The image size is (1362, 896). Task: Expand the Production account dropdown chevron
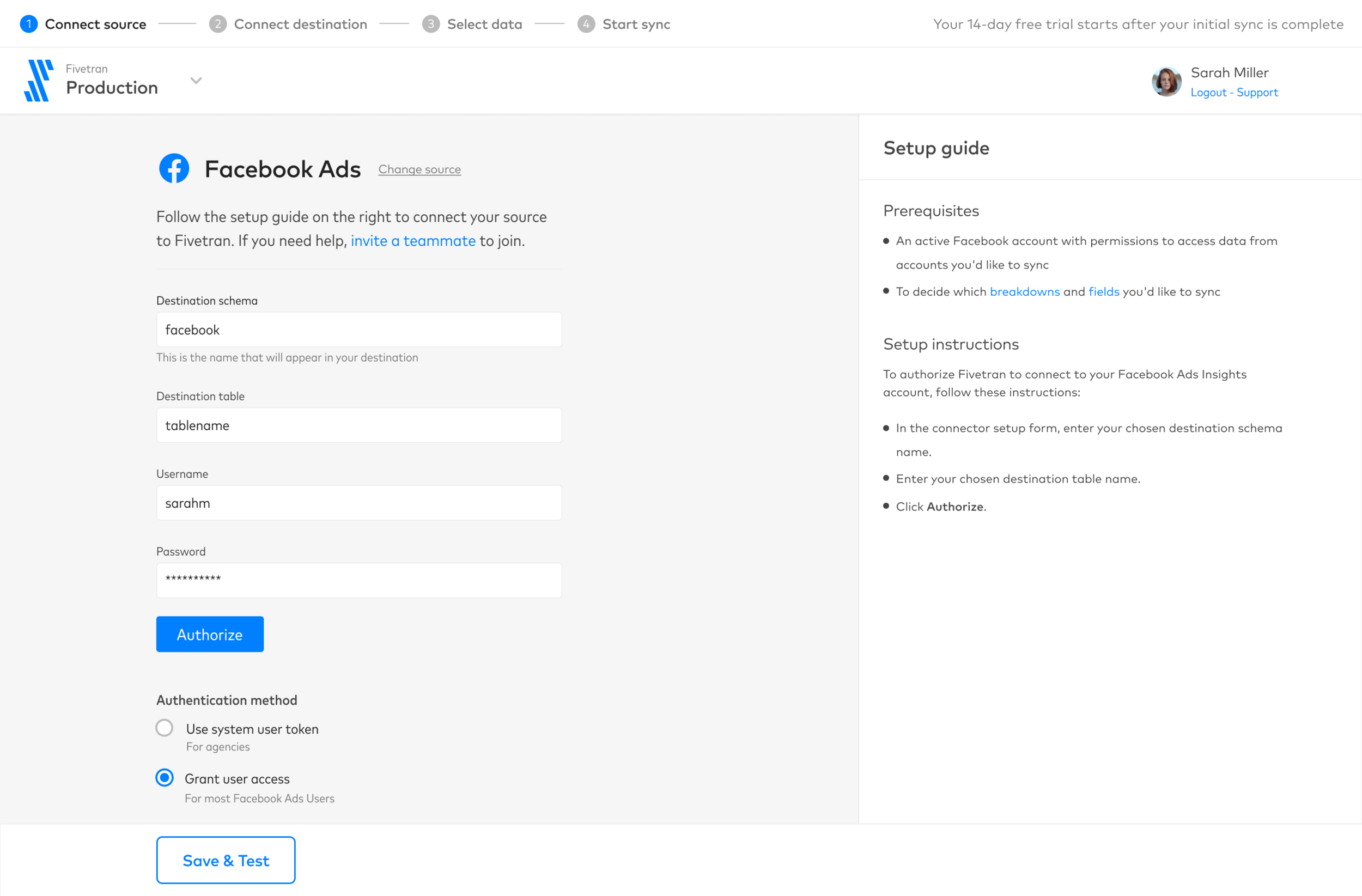(x=196, y=81)
